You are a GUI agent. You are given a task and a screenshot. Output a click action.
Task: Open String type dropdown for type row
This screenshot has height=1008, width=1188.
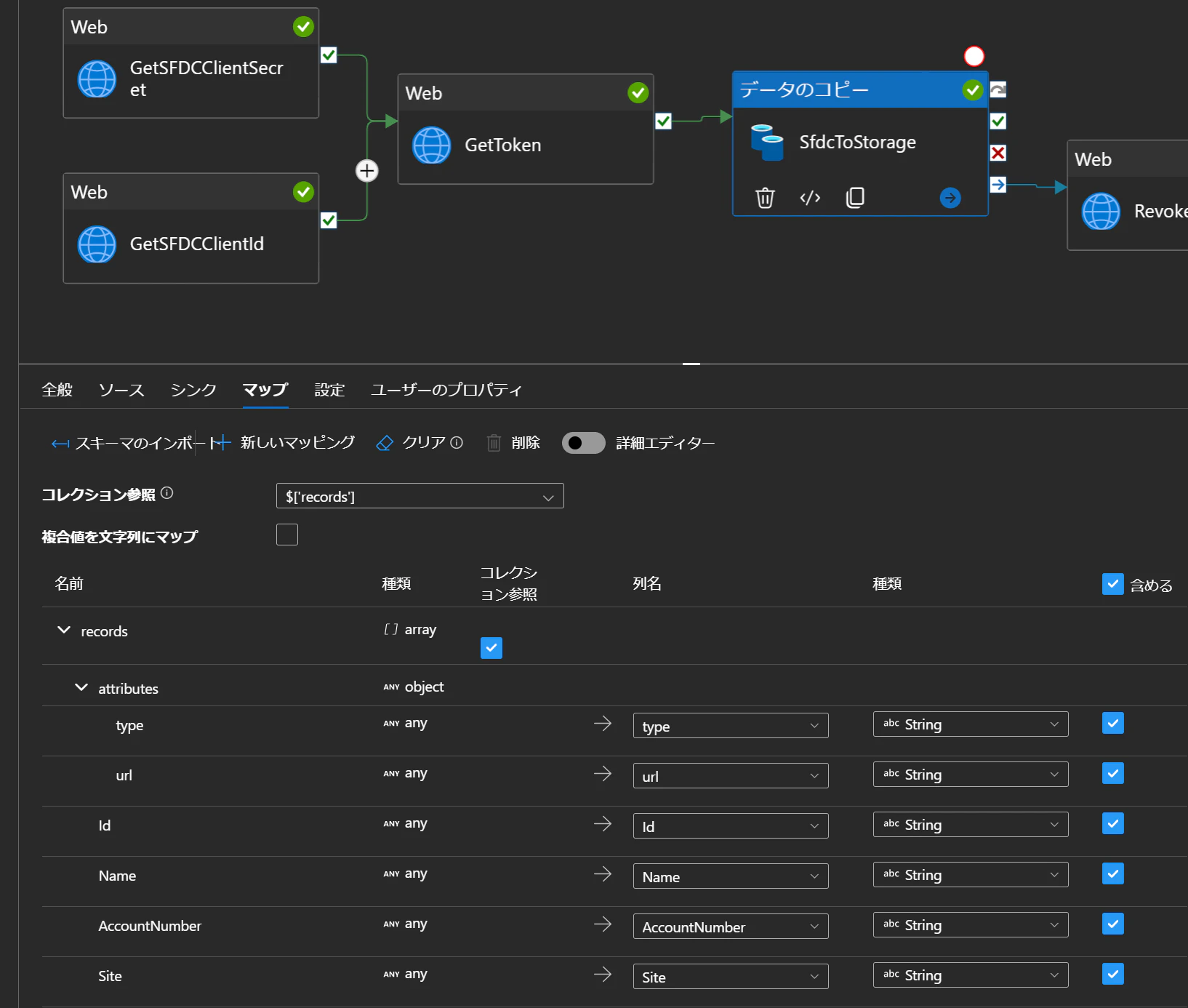click(971, 724)
